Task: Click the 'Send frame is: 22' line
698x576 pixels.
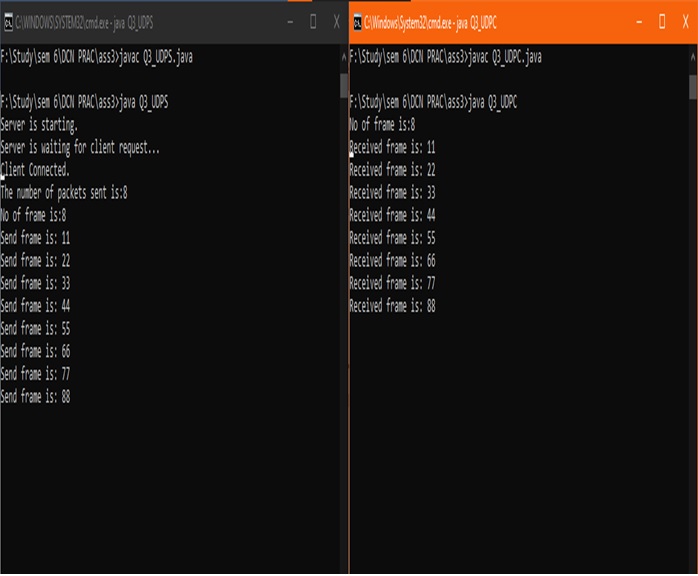Action: click(35, 261)
